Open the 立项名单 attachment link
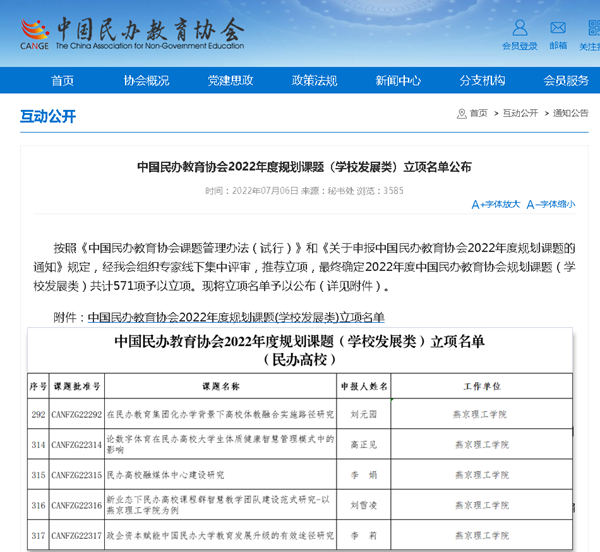This screenshot has height=552, width=600. (x=236, y=317)
